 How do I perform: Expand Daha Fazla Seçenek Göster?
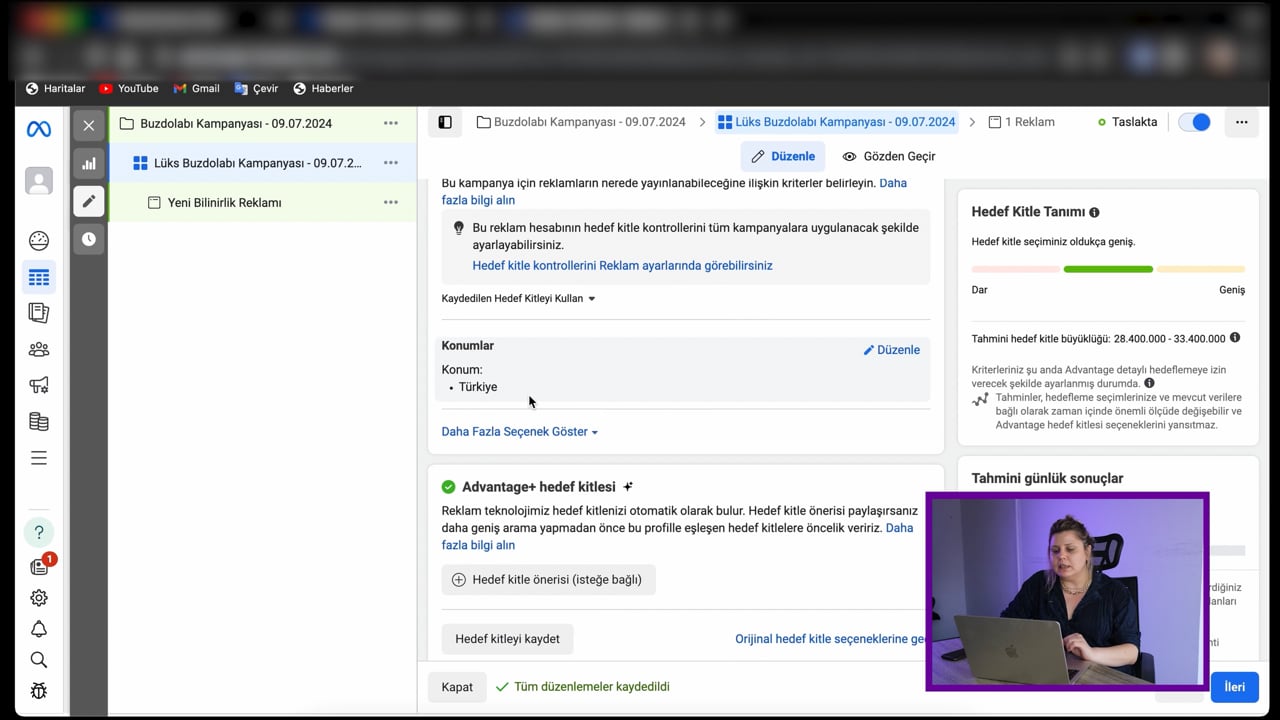point(520,432)
